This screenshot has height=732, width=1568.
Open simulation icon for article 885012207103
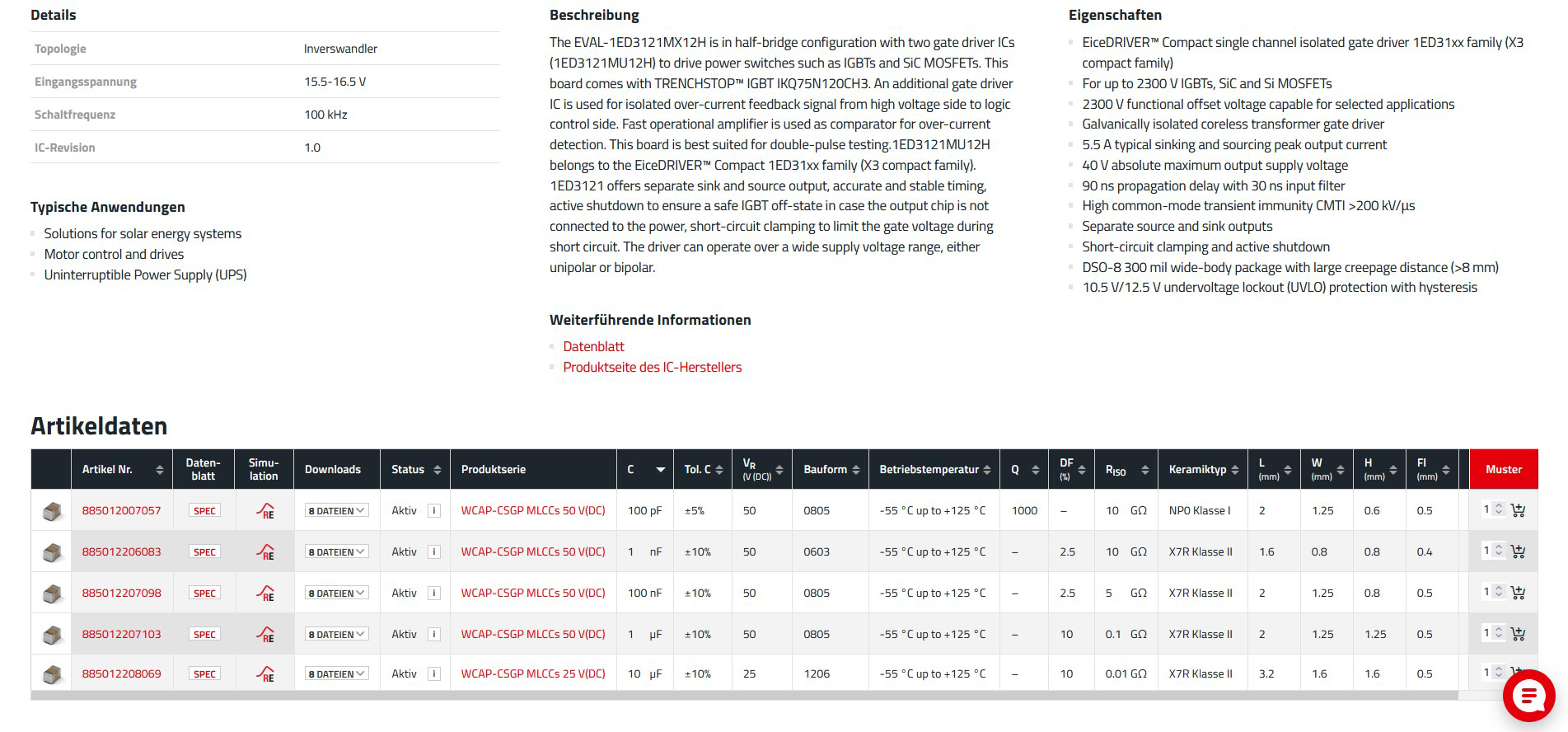click(x=265, y=635)
